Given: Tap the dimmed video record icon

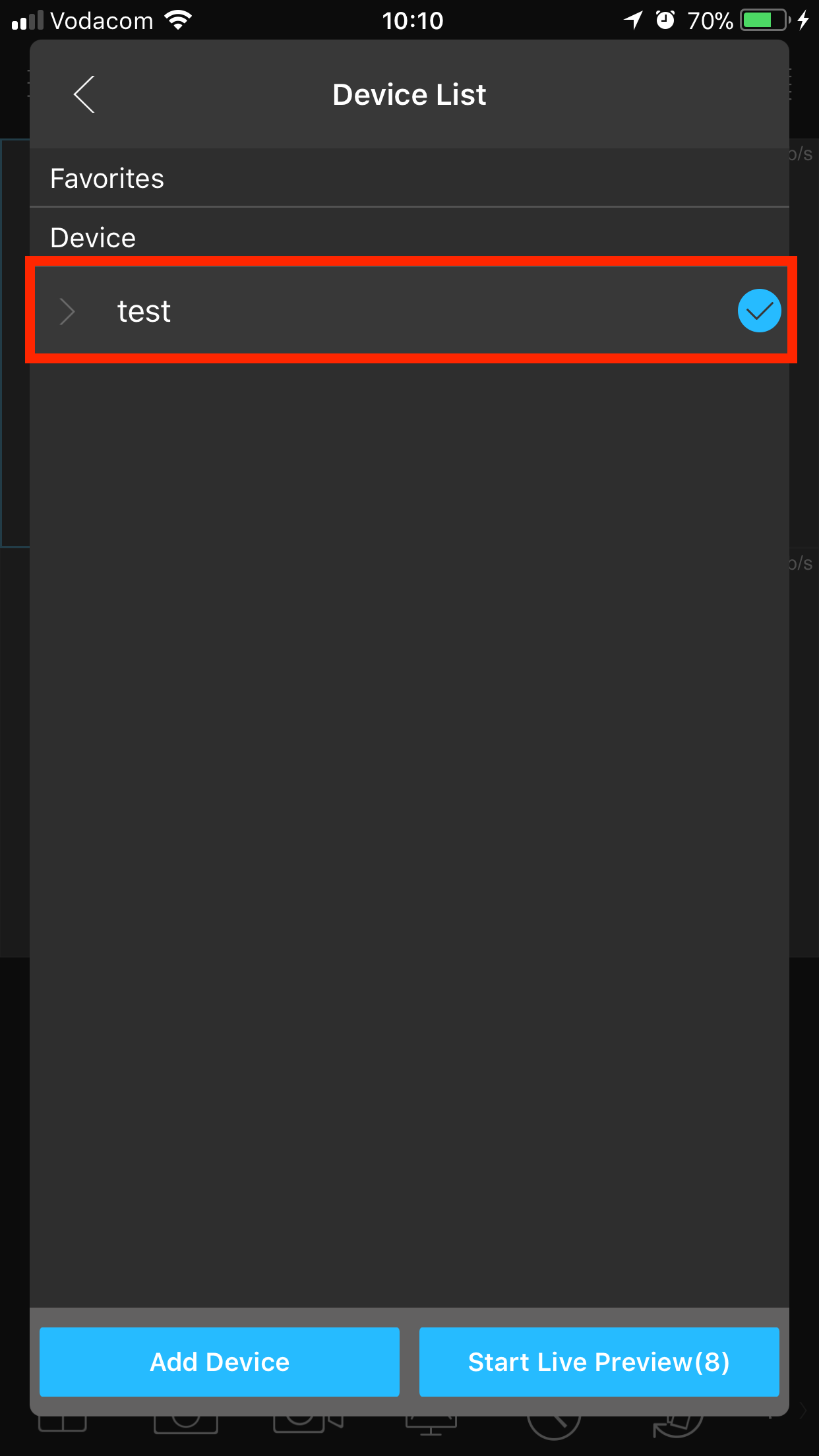Looking at the screenshot, I should pos(308,1424).
